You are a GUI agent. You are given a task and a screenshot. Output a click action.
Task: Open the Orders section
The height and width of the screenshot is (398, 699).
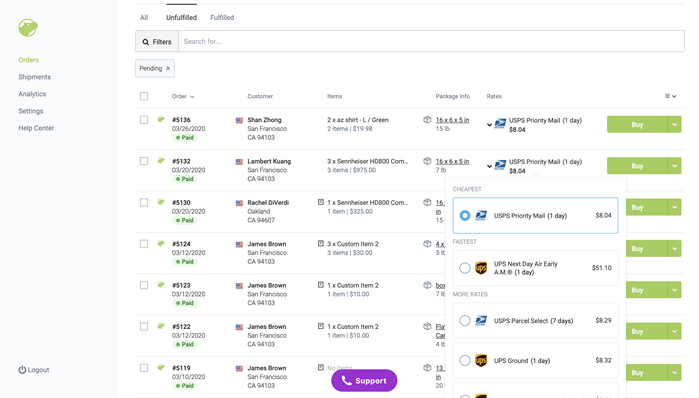coord(29,60)
